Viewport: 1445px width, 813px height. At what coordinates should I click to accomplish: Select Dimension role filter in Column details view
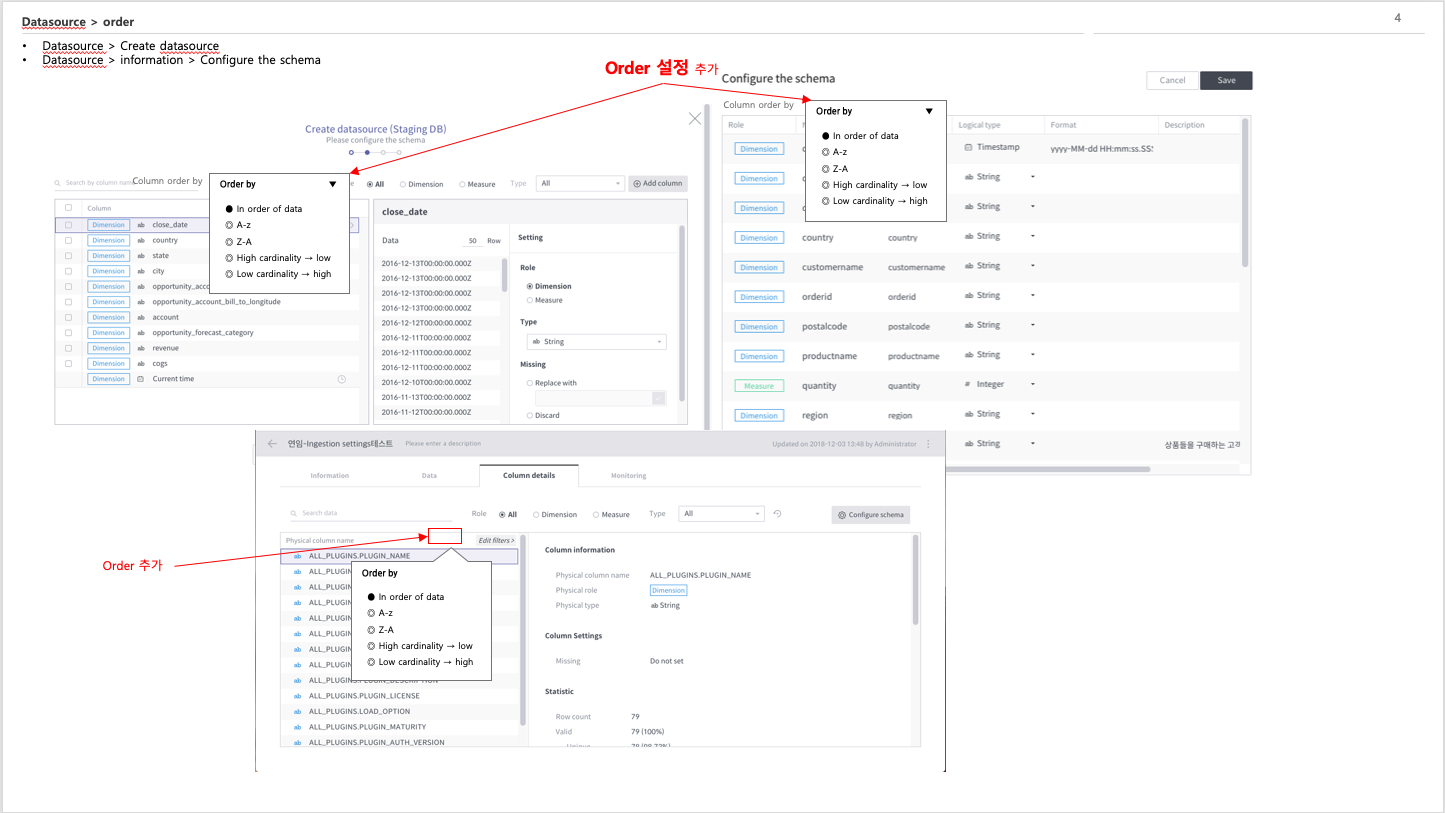pos(536,514)
